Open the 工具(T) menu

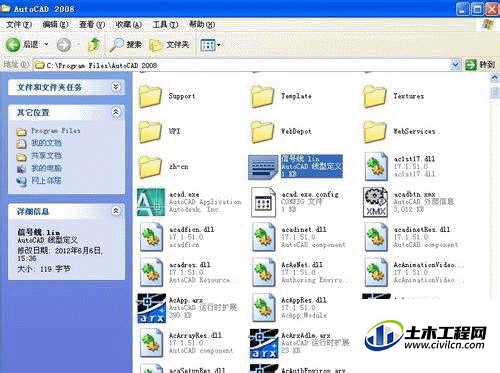[165, 25]
